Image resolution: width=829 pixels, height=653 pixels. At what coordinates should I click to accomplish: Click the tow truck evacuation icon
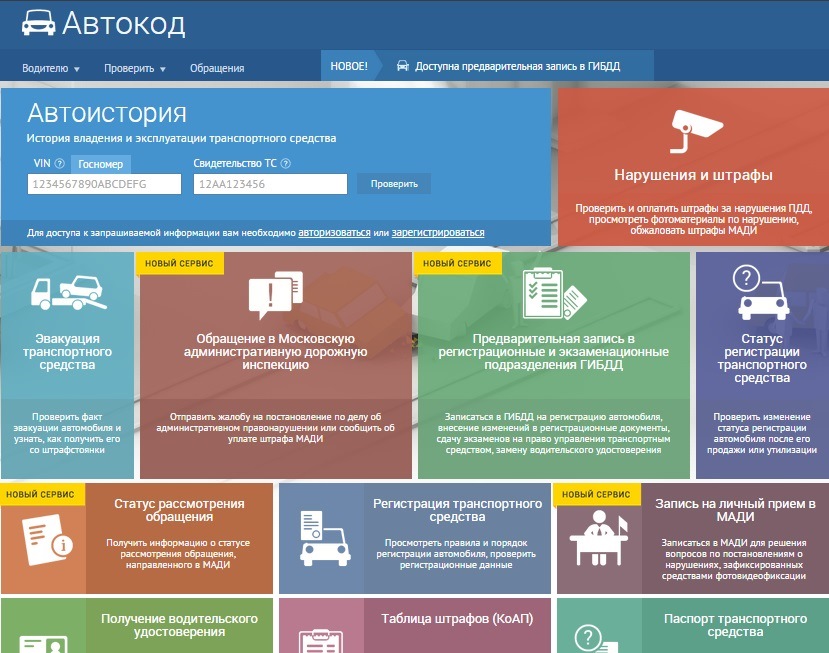tap(68, 292)
